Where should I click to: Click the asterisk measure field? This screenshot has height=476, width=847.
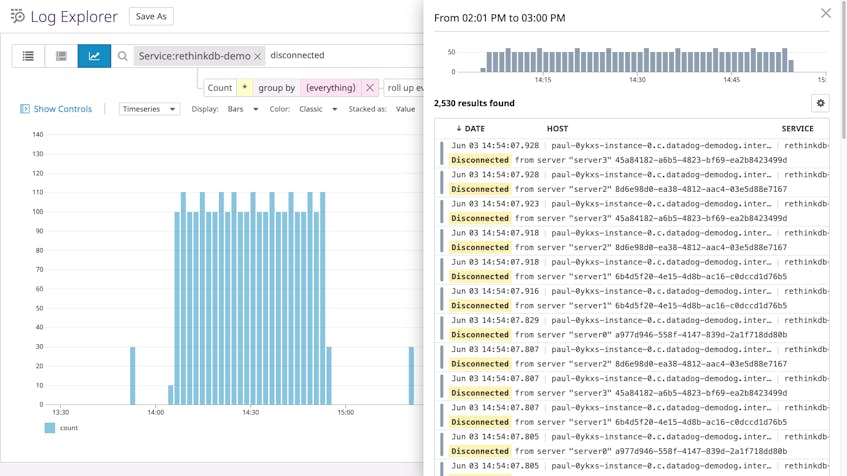pyautogui.click(x=244, y=88)
